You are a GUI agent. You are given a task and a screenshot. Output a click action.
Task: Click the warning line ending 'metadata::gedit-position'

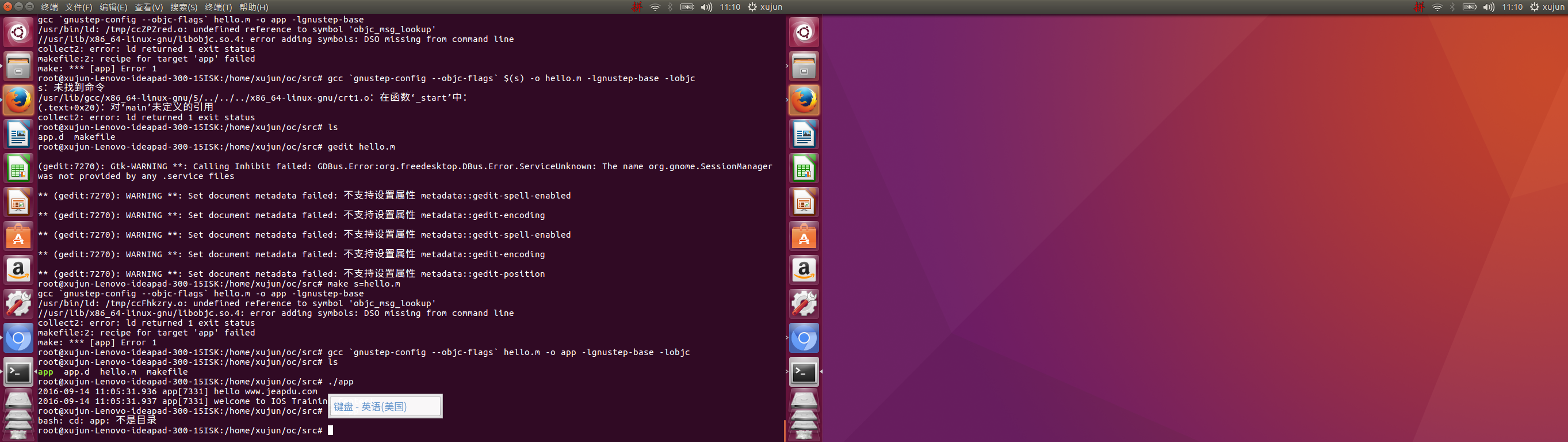coord(292,274)
